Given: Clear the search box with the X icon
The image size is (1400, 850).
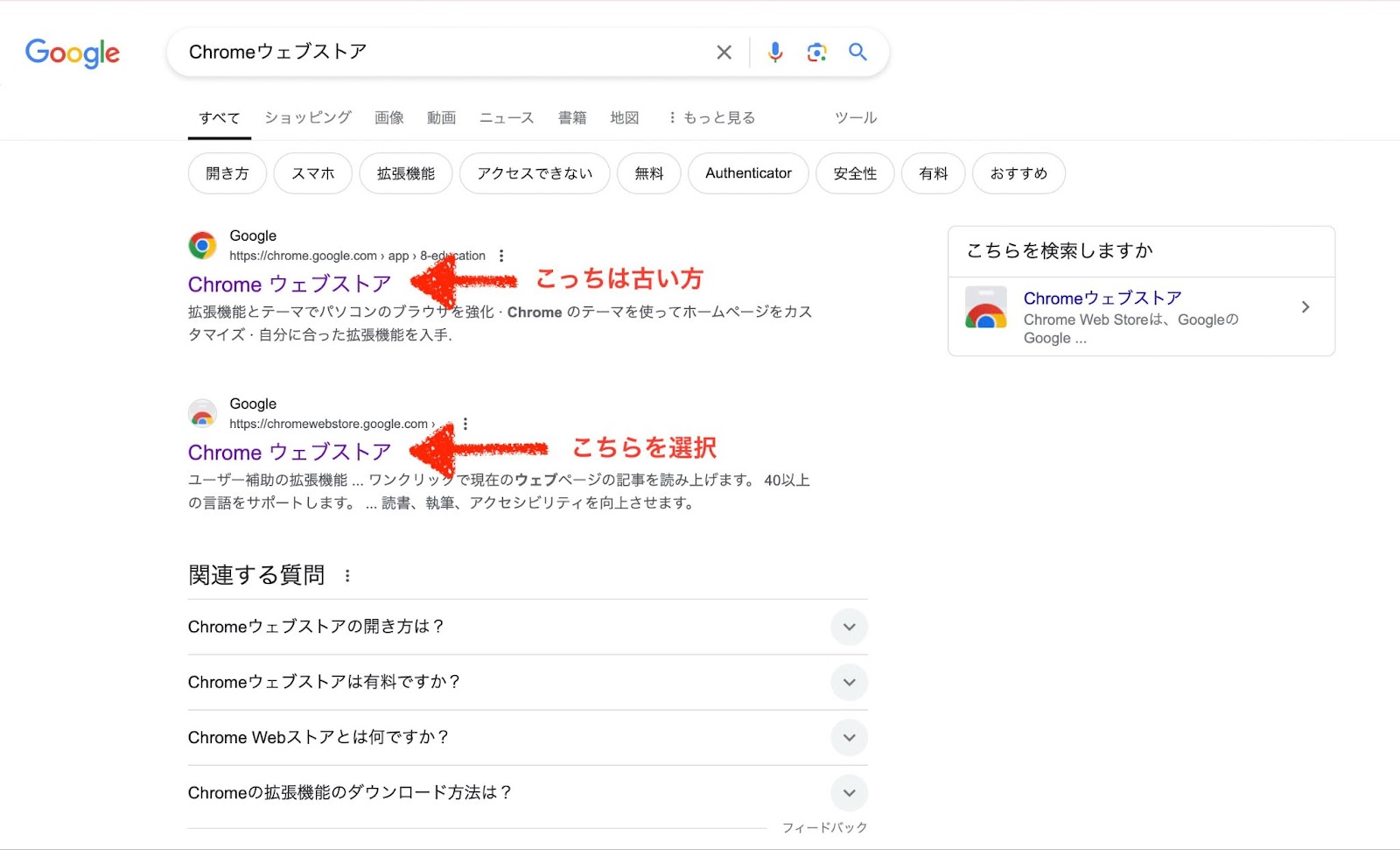Looking at the screenshot, I should tap(724, 53).
